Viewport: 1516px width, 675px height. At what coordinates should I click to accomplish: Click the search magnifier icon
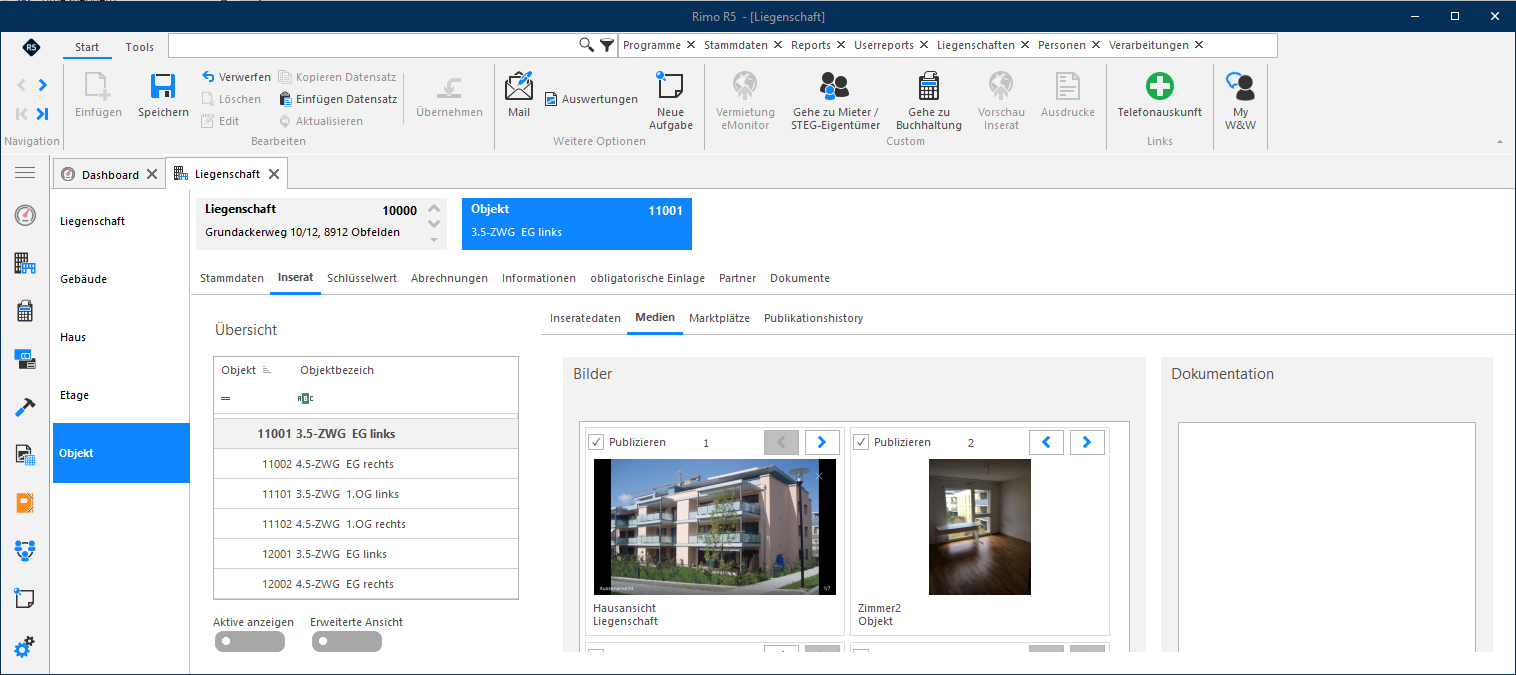[x=587, y=45]
